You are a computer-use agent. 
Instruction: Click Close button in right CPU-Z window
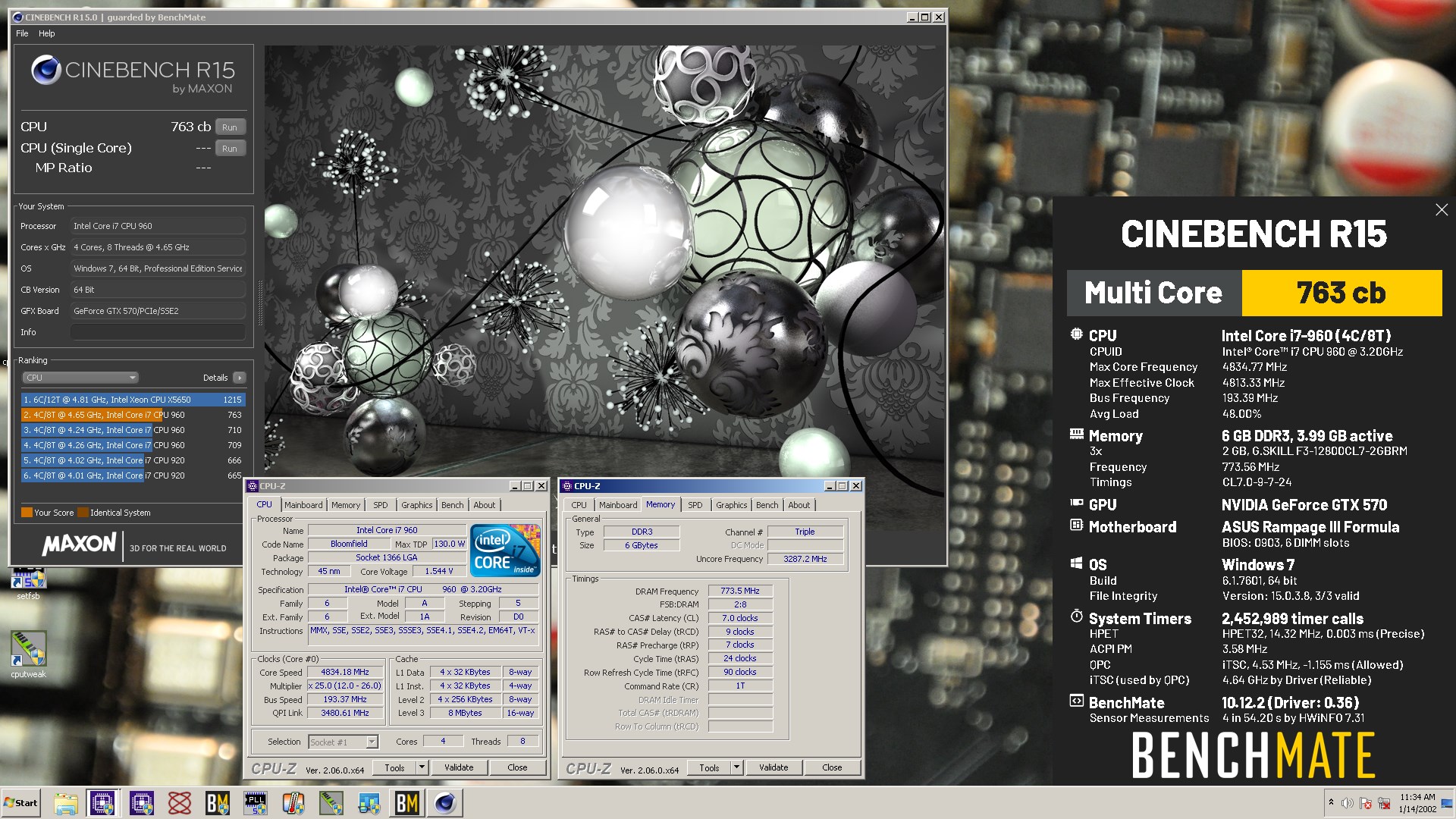point(832,767)
